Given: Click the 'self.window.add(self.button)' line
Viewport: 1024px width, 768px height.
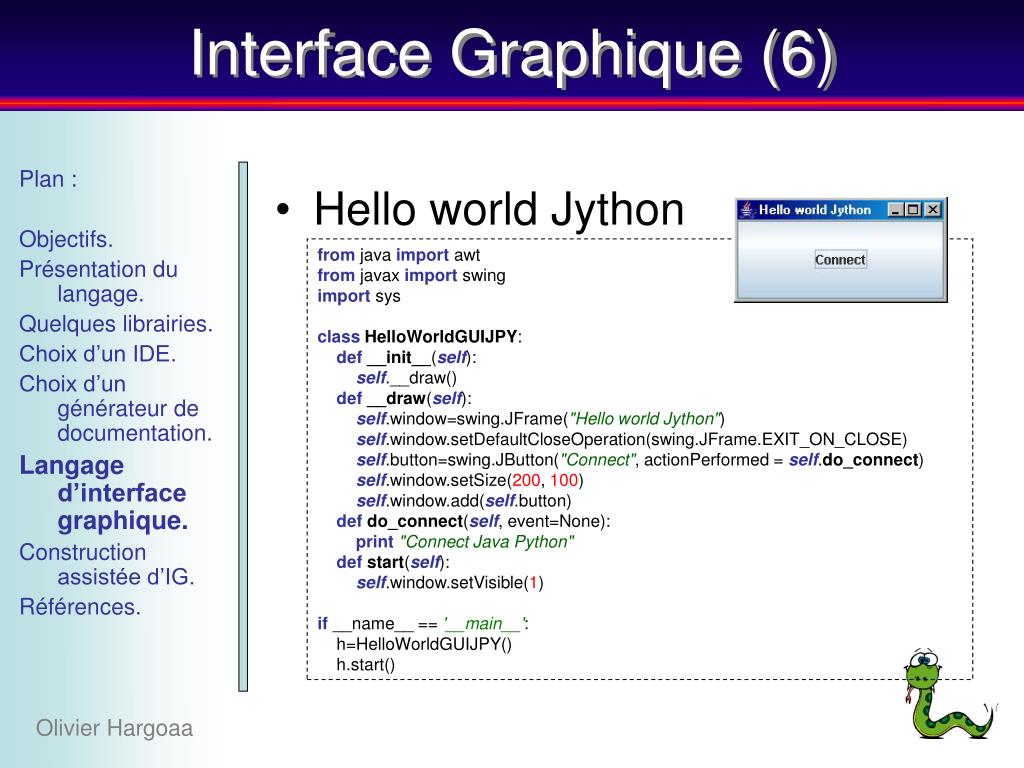Looking at the screenshot, I should pos(464,500).
